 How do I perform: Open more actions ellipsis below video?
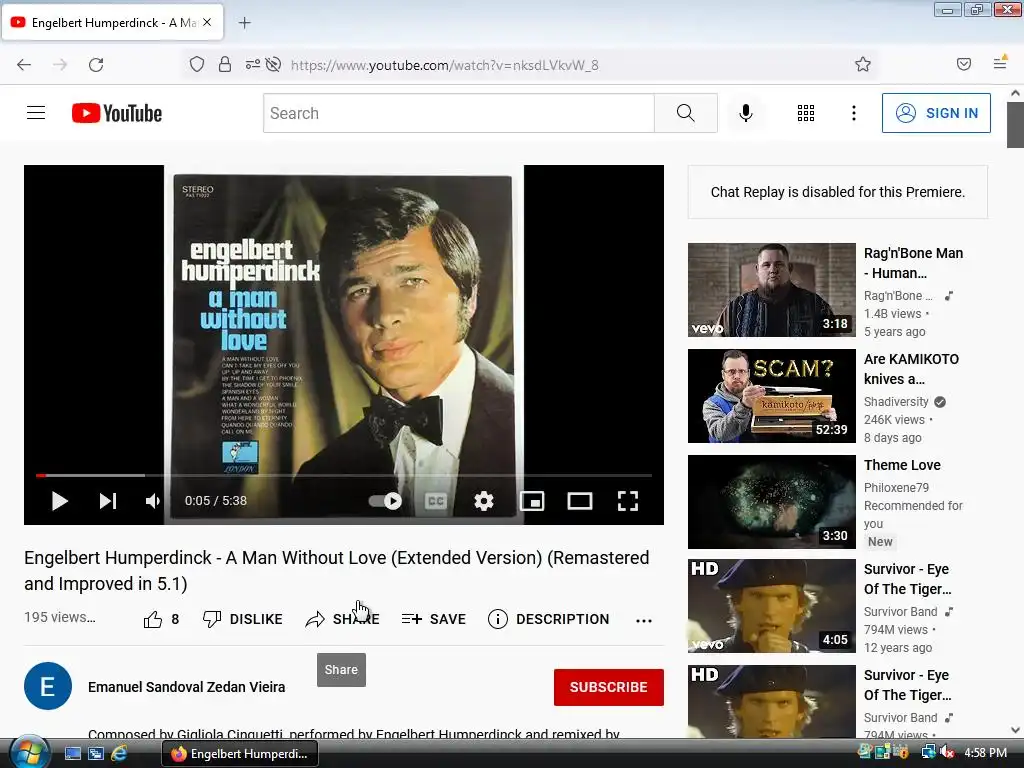[644, 620]
